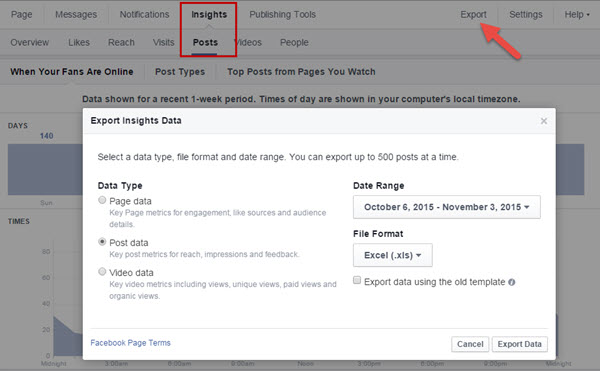
Task: Click the Cancel button
Action: 470,344
